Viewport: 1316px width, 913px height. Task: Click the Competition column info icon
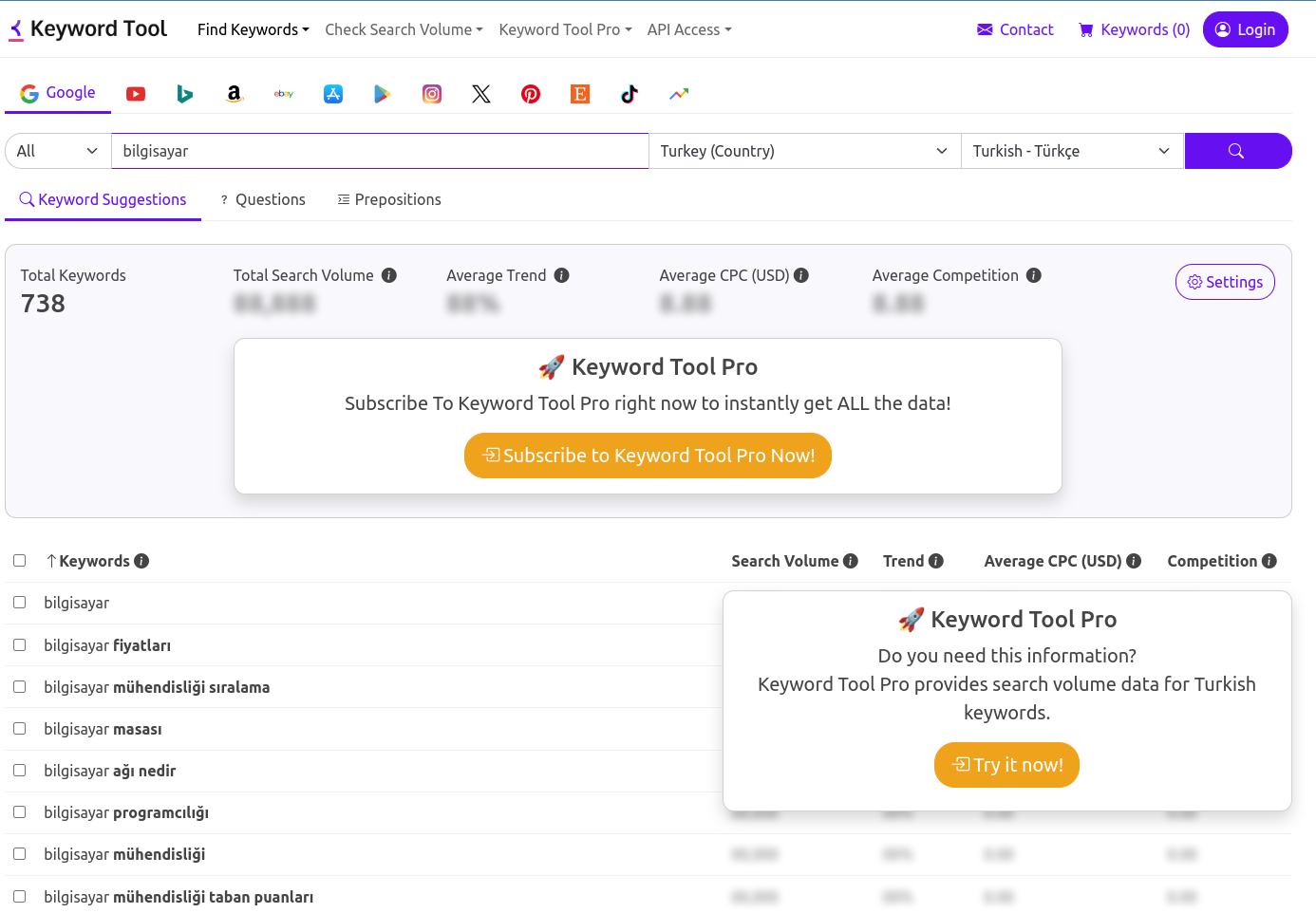tap(1269, 561)
